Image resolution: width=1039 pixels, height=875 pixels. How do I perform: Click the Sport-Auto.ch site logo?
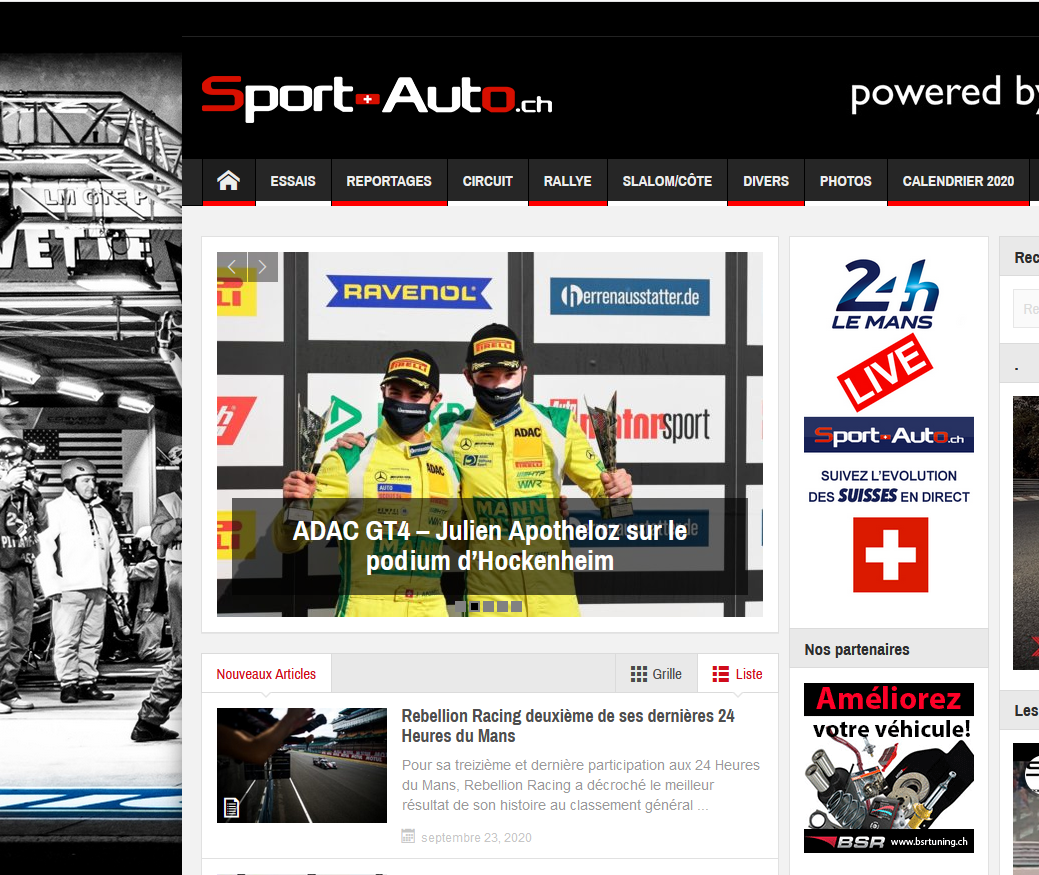(376, 98)
